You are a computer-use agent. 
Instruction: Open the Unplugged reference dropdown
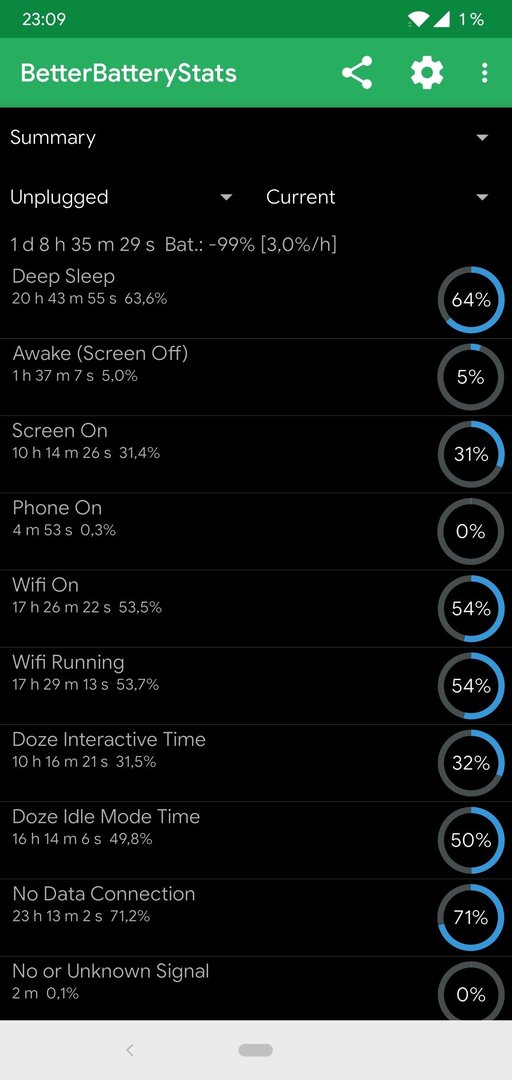121,197
